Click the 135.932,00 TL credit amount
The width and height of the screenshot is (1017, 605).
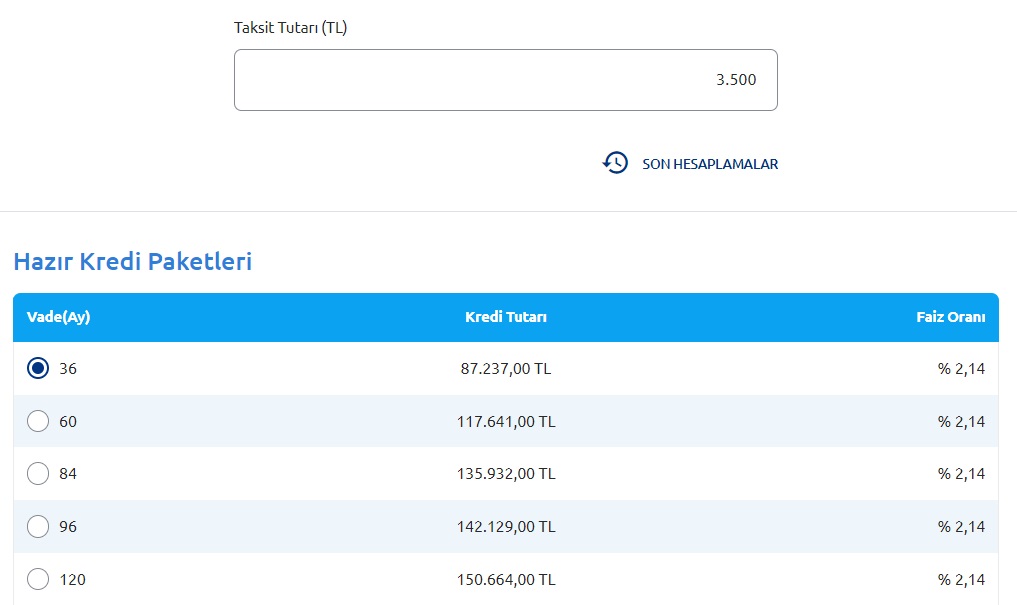(x=506, y=474)
